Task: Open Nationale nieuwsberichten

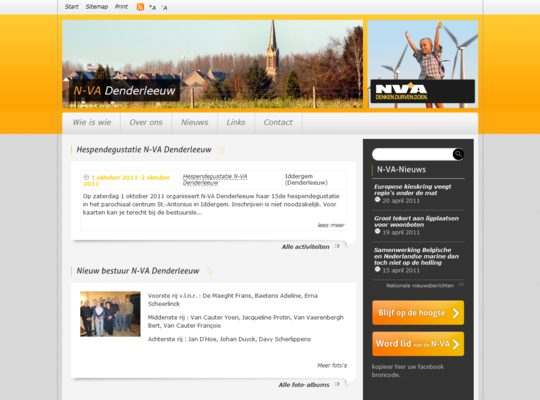Action: coord(420,286)
